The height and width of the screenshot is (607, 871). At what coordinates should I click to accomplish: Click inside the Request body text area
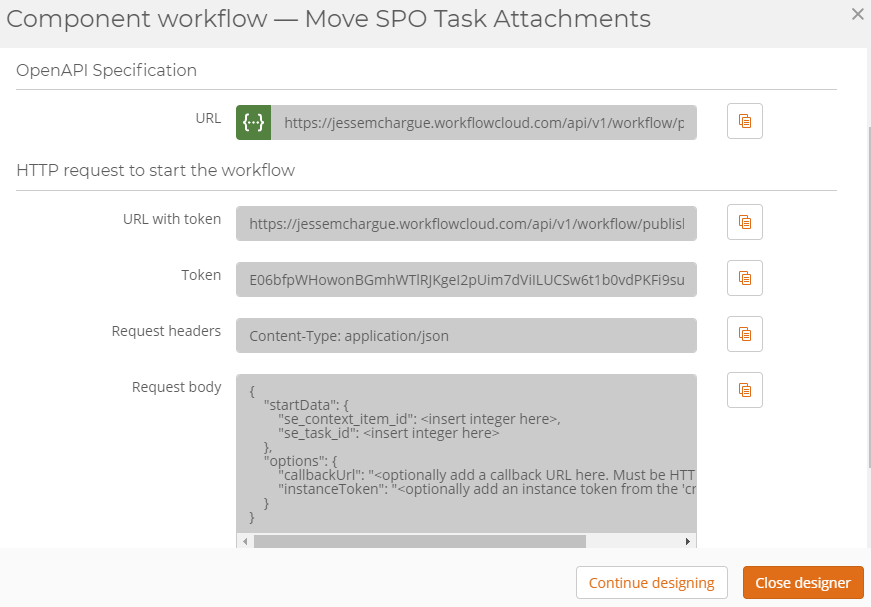pyautogui.click(x=466, y=454)
